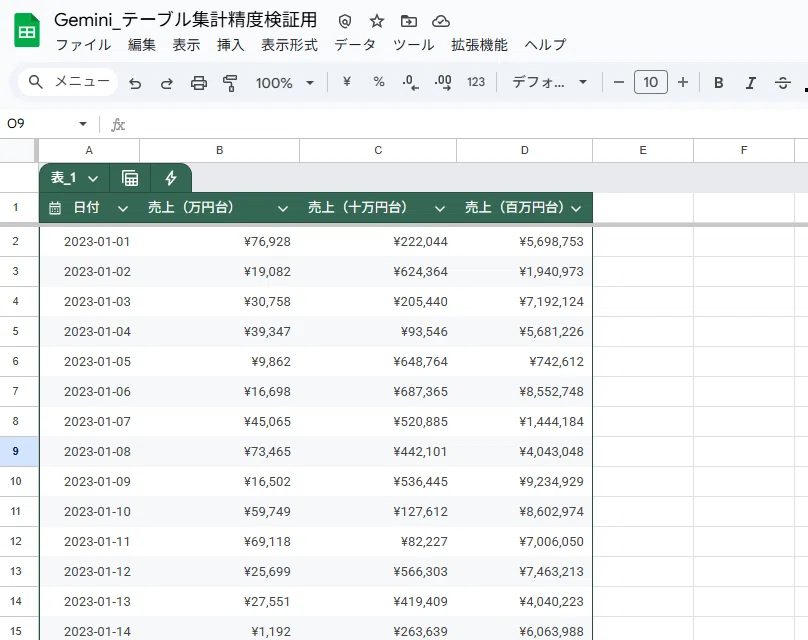Decrease font size with minus button
This screenshot has height=640, width=808.
[x=619, y=82]
